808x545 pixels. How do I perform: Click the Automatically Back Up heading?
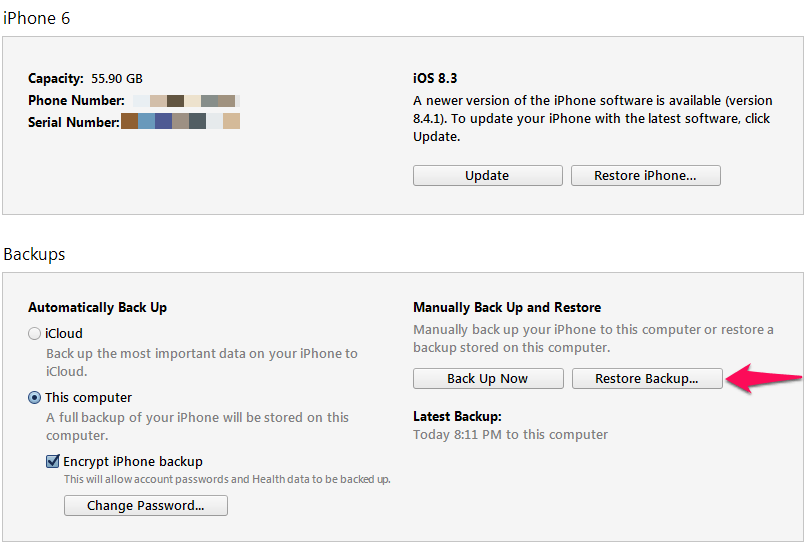click(x=97, y=308)
